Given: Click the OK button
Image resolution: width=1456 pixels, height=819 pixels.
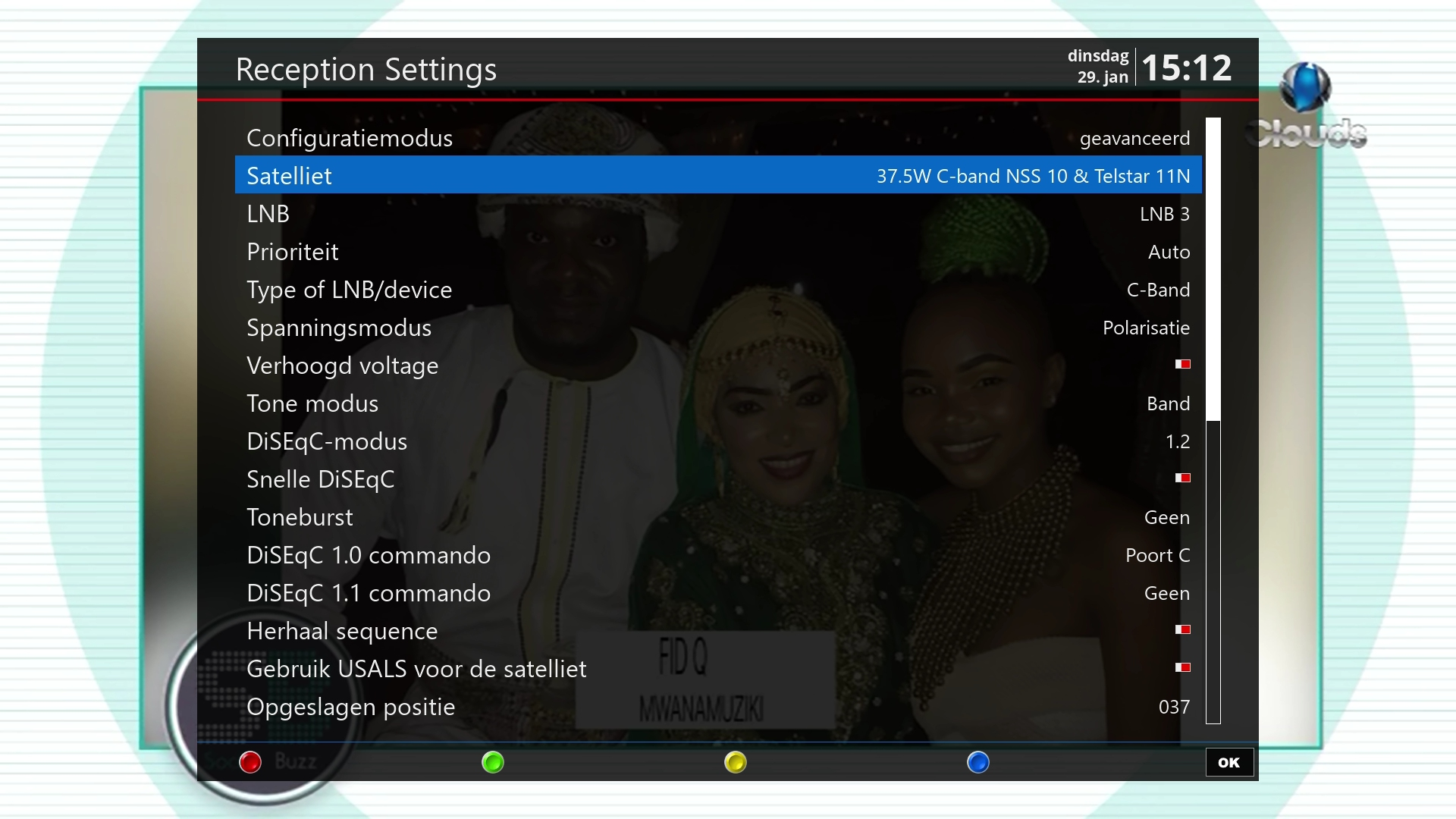Looking at the screenshot, I should [1228, 762].
